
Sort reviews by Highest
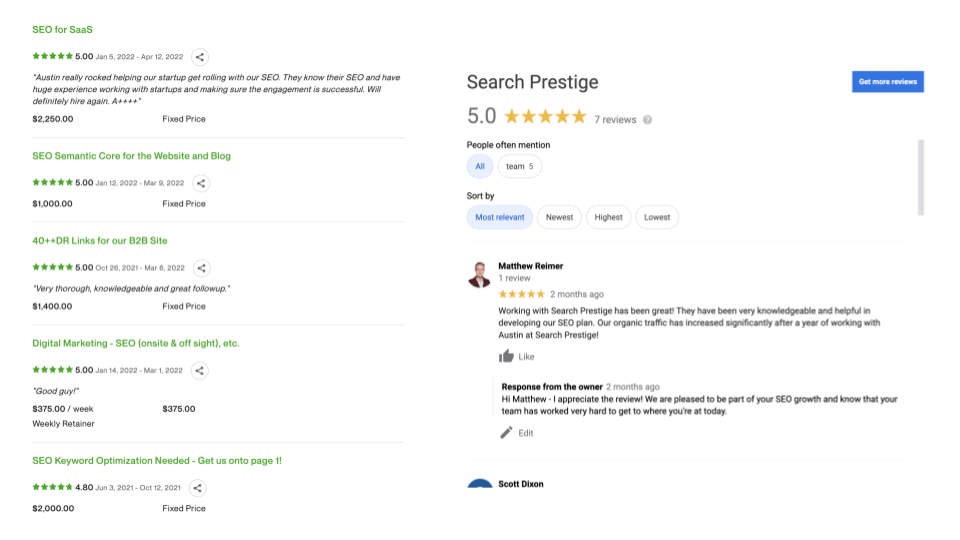(x=608, y=217)
